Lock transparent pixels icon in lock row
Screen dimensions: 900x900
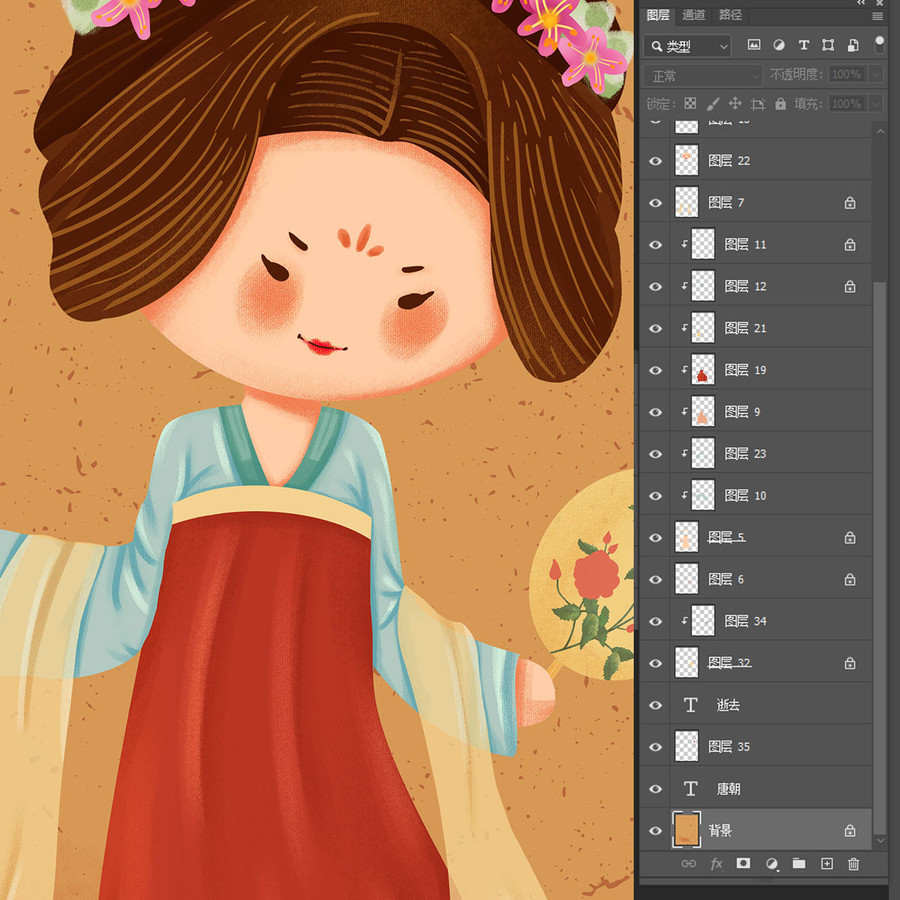[690, 103]
